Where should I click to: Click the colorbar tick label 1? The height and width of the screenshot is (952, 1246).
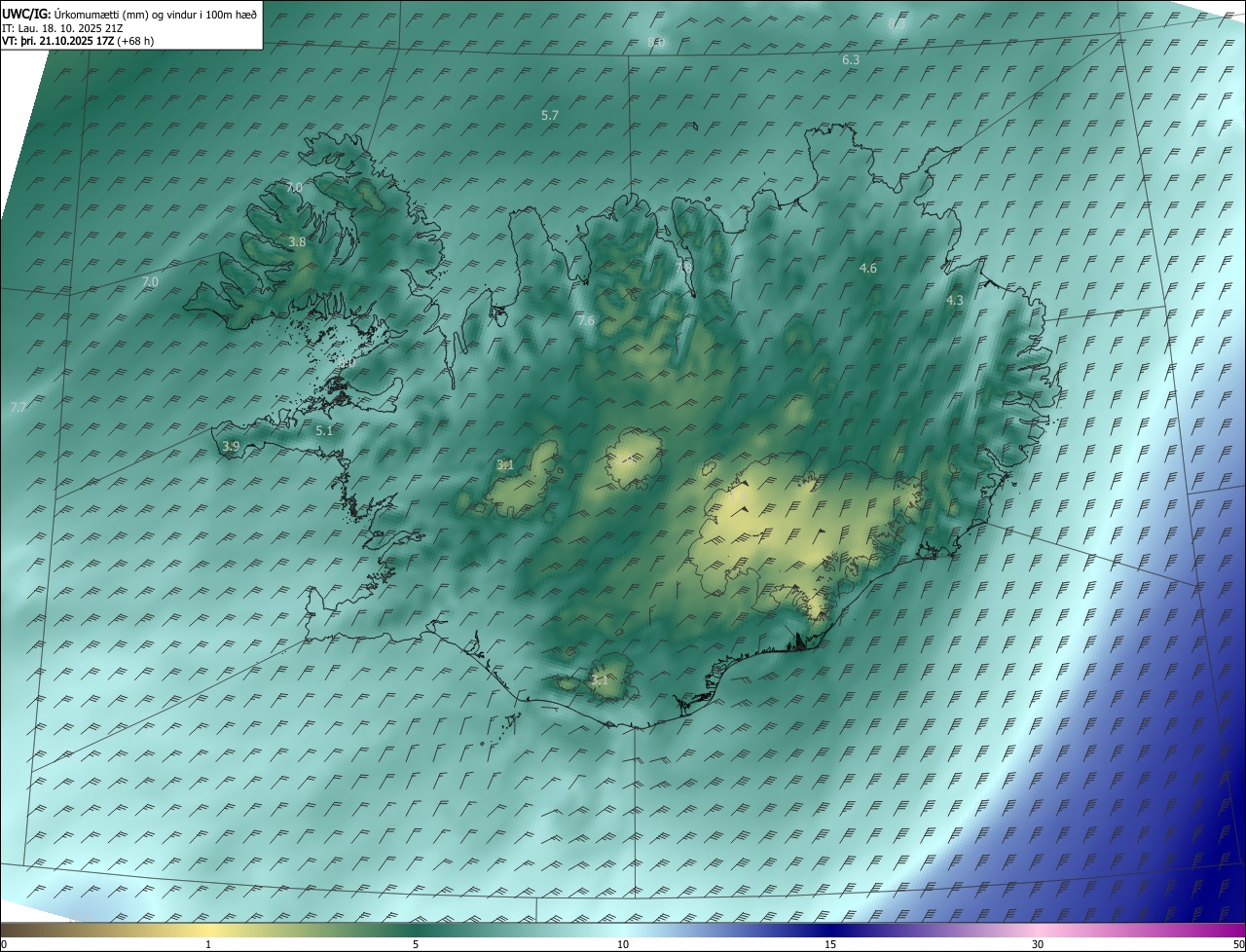click(x=208, y=944)
